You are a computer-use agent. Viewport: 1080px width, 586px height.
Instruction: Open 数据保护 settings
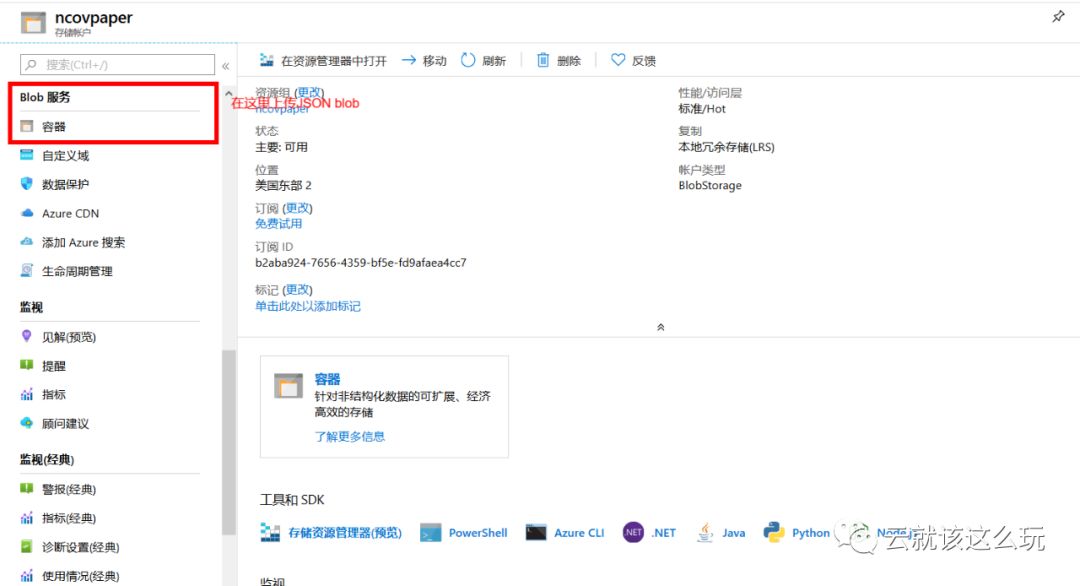pyautogui.click(x=65, y=185)
